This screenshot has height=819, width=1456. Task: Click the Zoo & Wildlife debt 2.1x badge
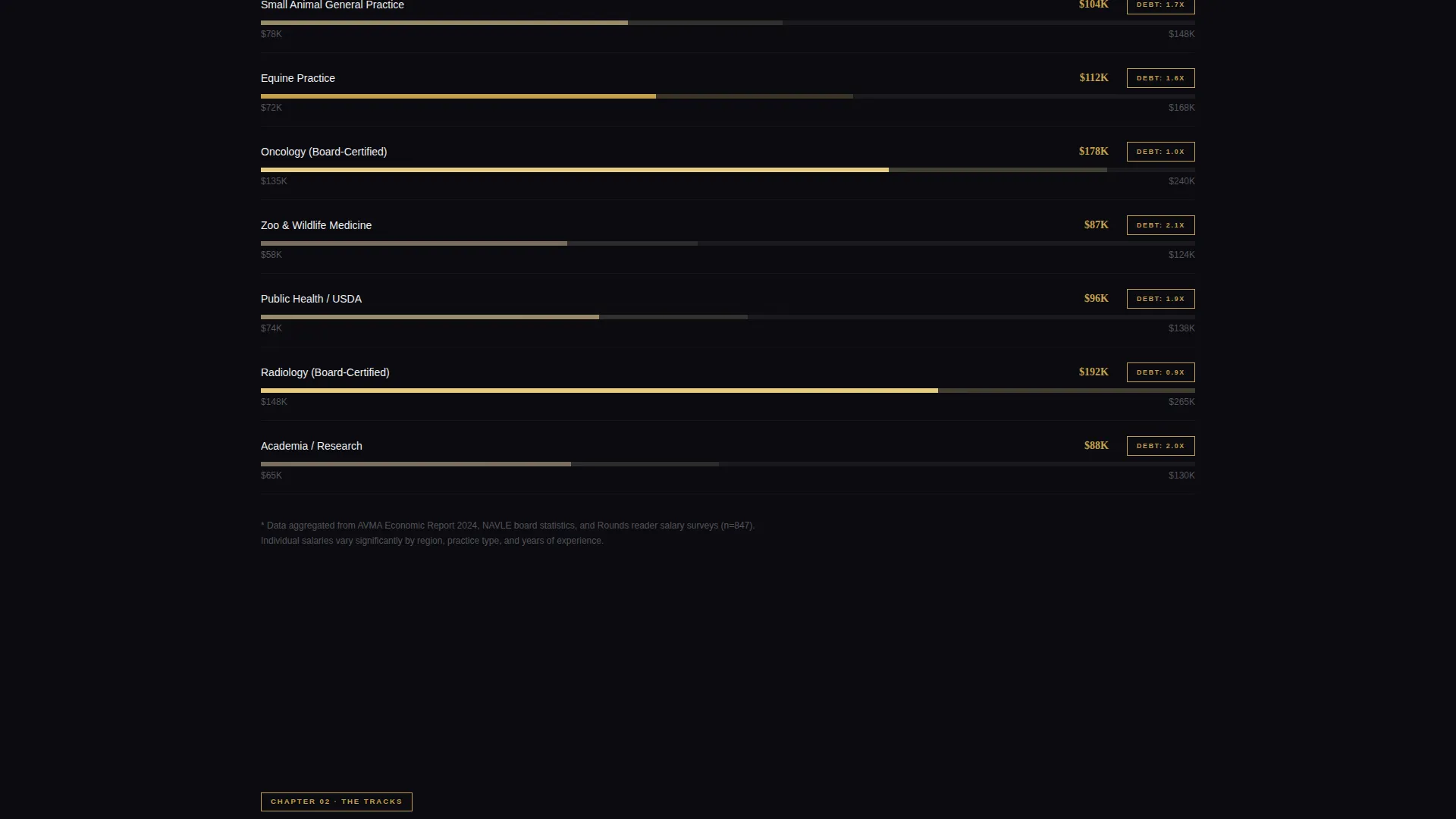[1160, 225]
